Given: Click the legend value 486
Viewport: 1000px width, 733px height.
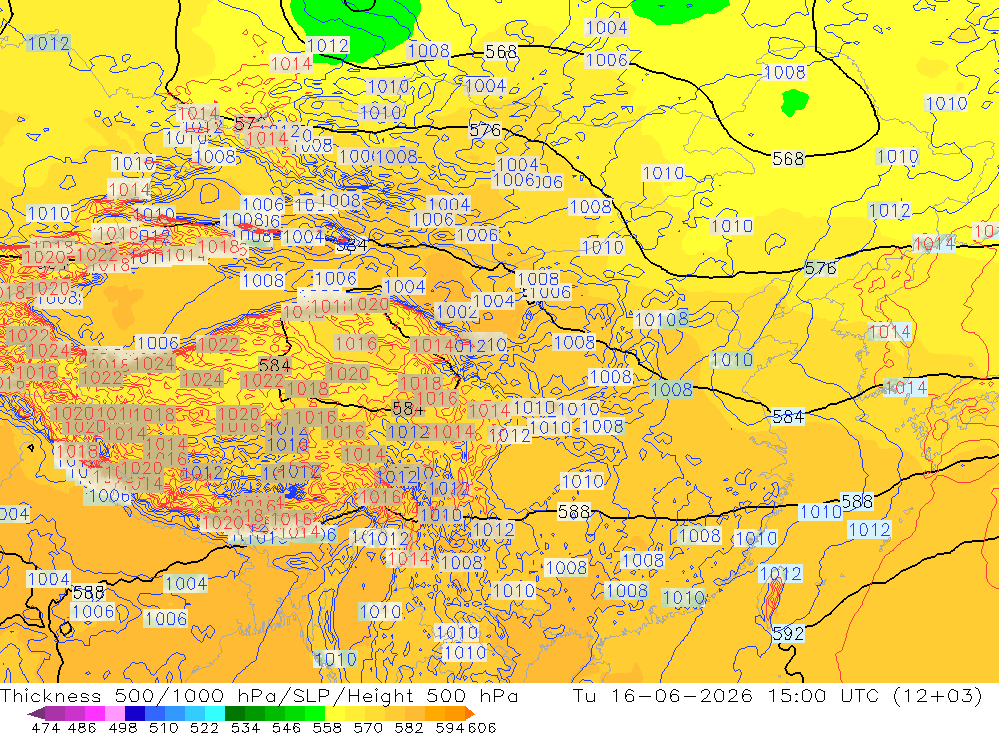Looking at the screenshot, I should click(x=82, y=727).
